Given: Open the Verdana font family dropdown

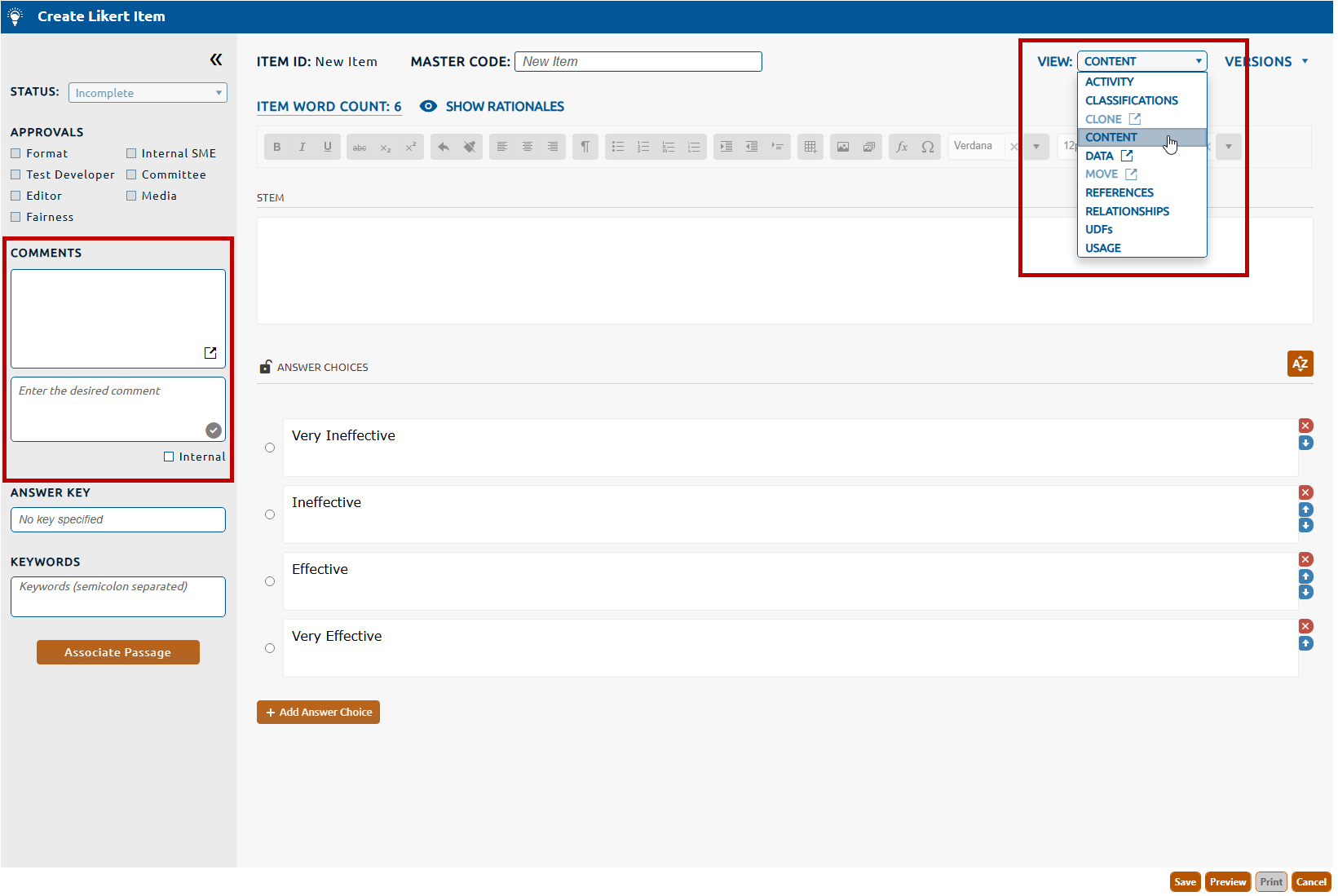Looking at the screenshot, I should [x=1036, y=147].
